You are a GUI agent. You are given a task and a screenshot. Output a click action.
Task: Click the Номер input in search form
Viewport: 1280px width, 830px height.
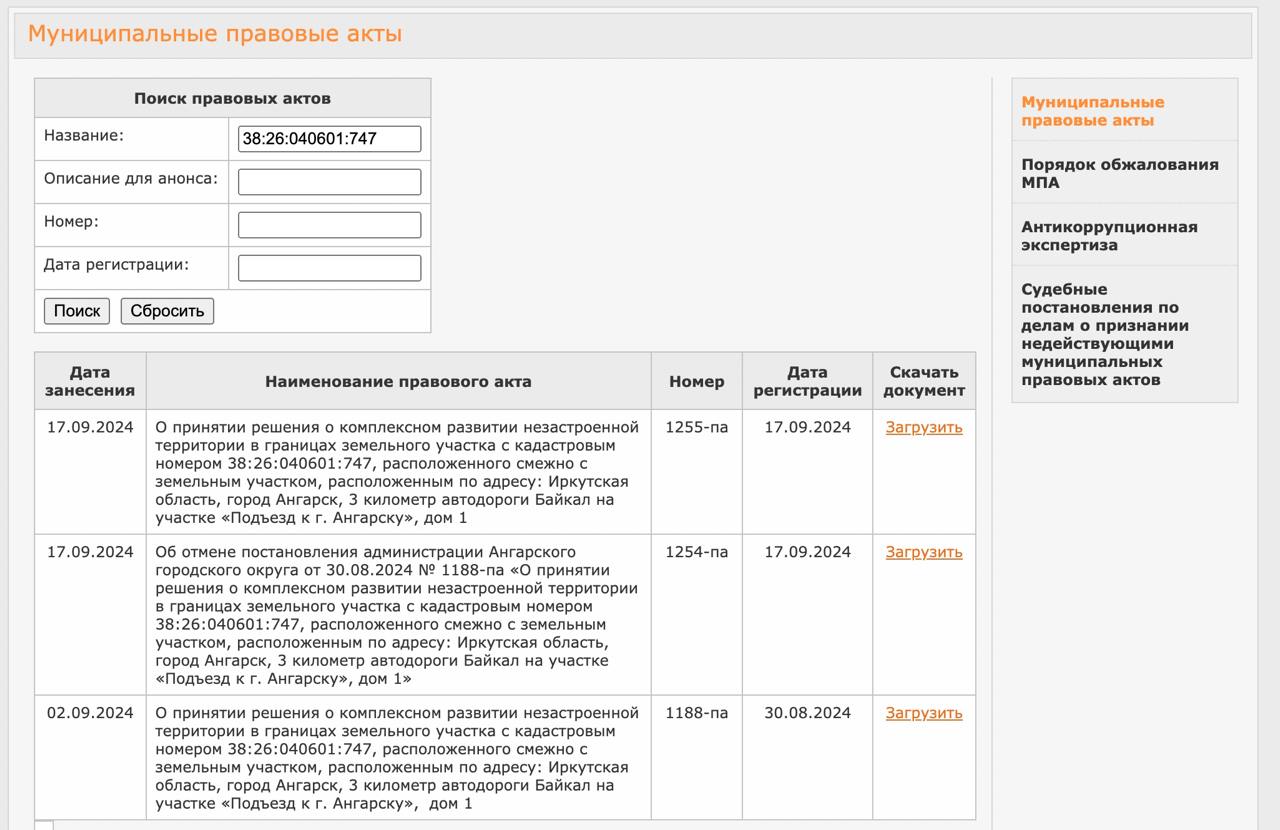(x=329, y=225)
